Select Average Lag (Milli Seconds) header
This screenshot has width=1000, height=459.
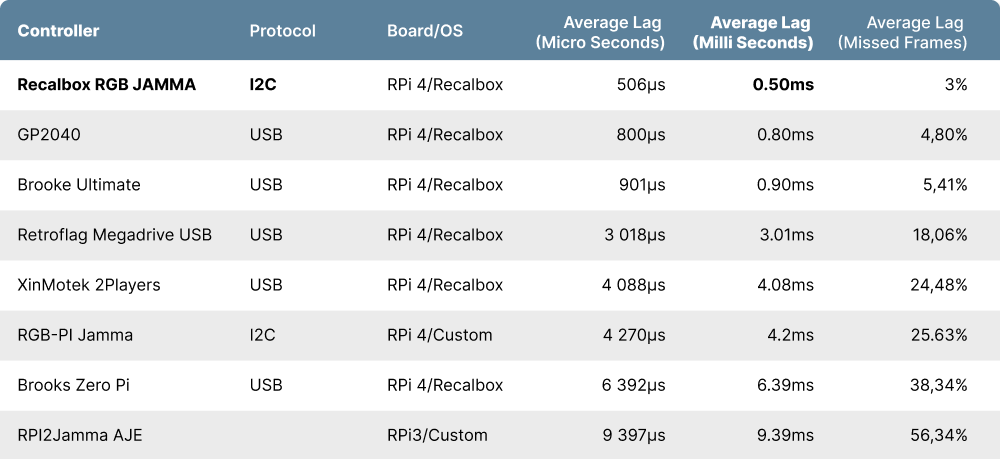[x=753, y=32]
